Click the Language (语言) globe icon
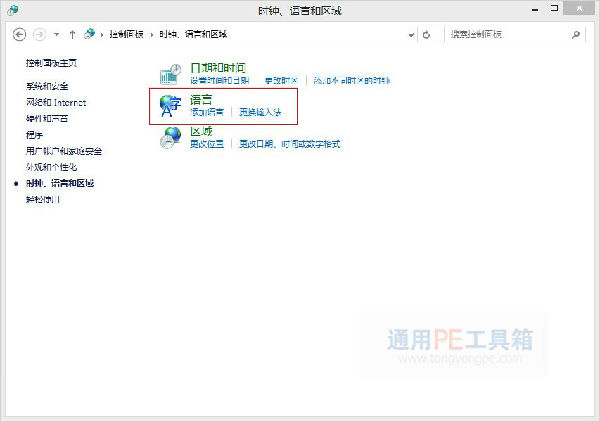The height and width of the screenshot is (422, 600). click(x=172, y=105)
